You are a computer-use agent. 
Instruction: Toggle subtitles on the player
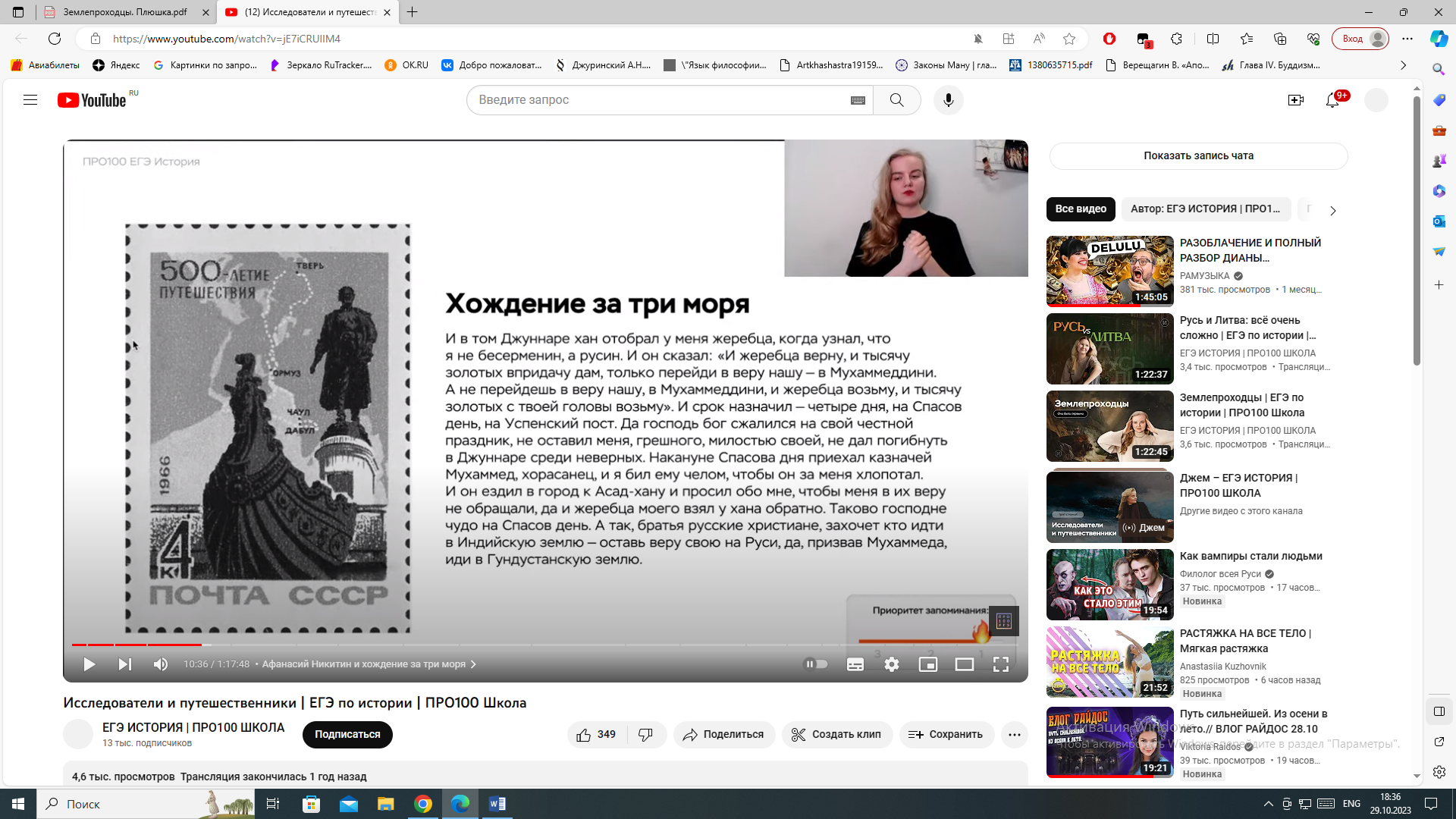tap(855, 664)
